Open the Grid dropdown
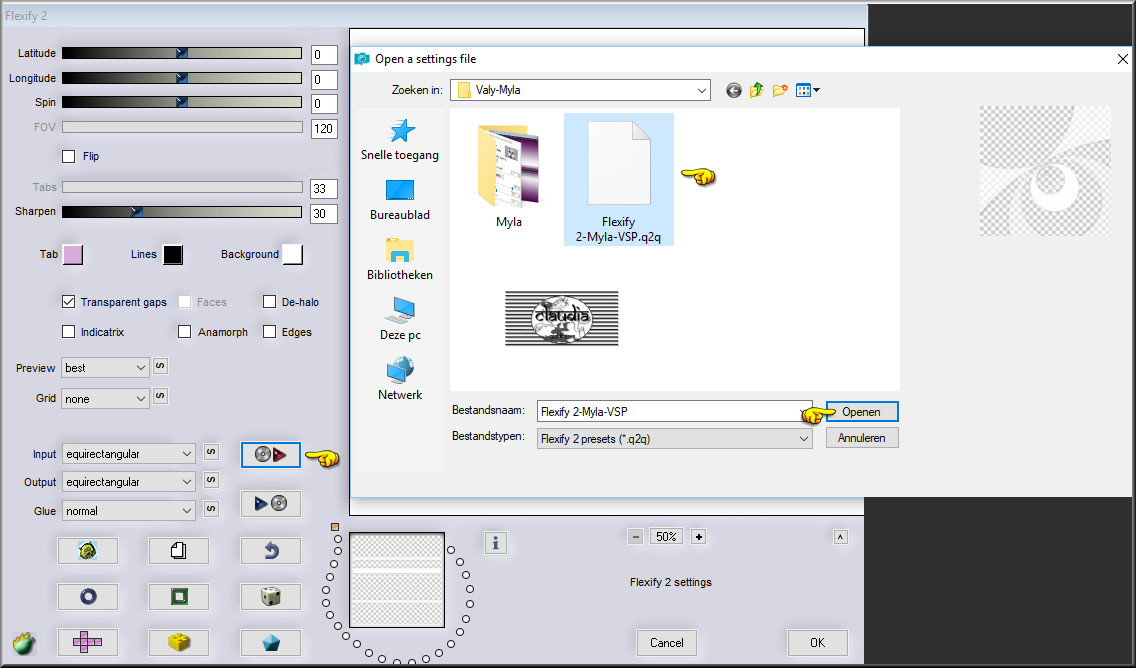1136x668 pixels. pyautogui.click(x=105, y=399)
